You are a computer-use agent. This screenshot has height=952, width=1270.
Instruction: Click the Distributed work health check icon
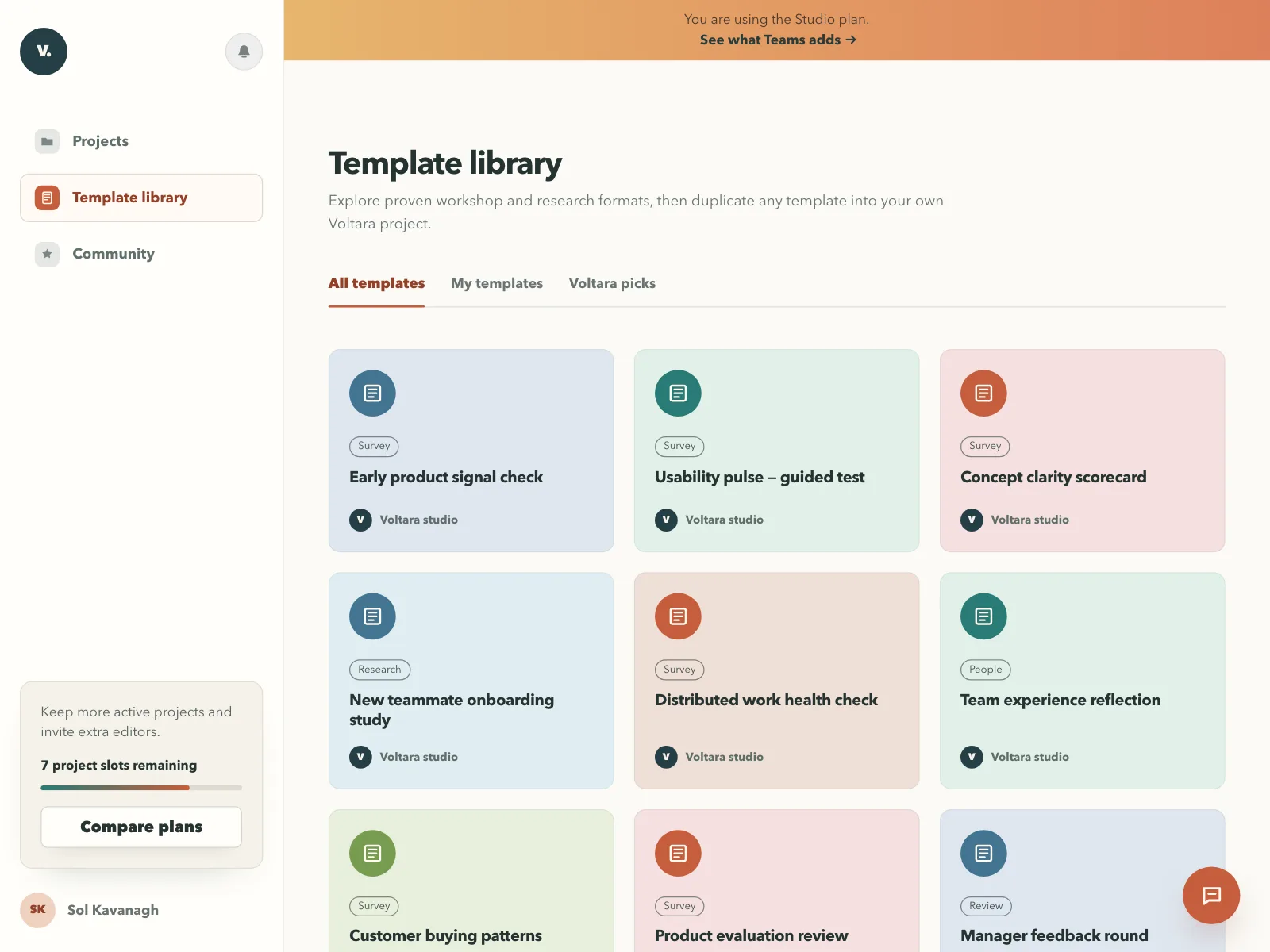[x=678, y=616]
